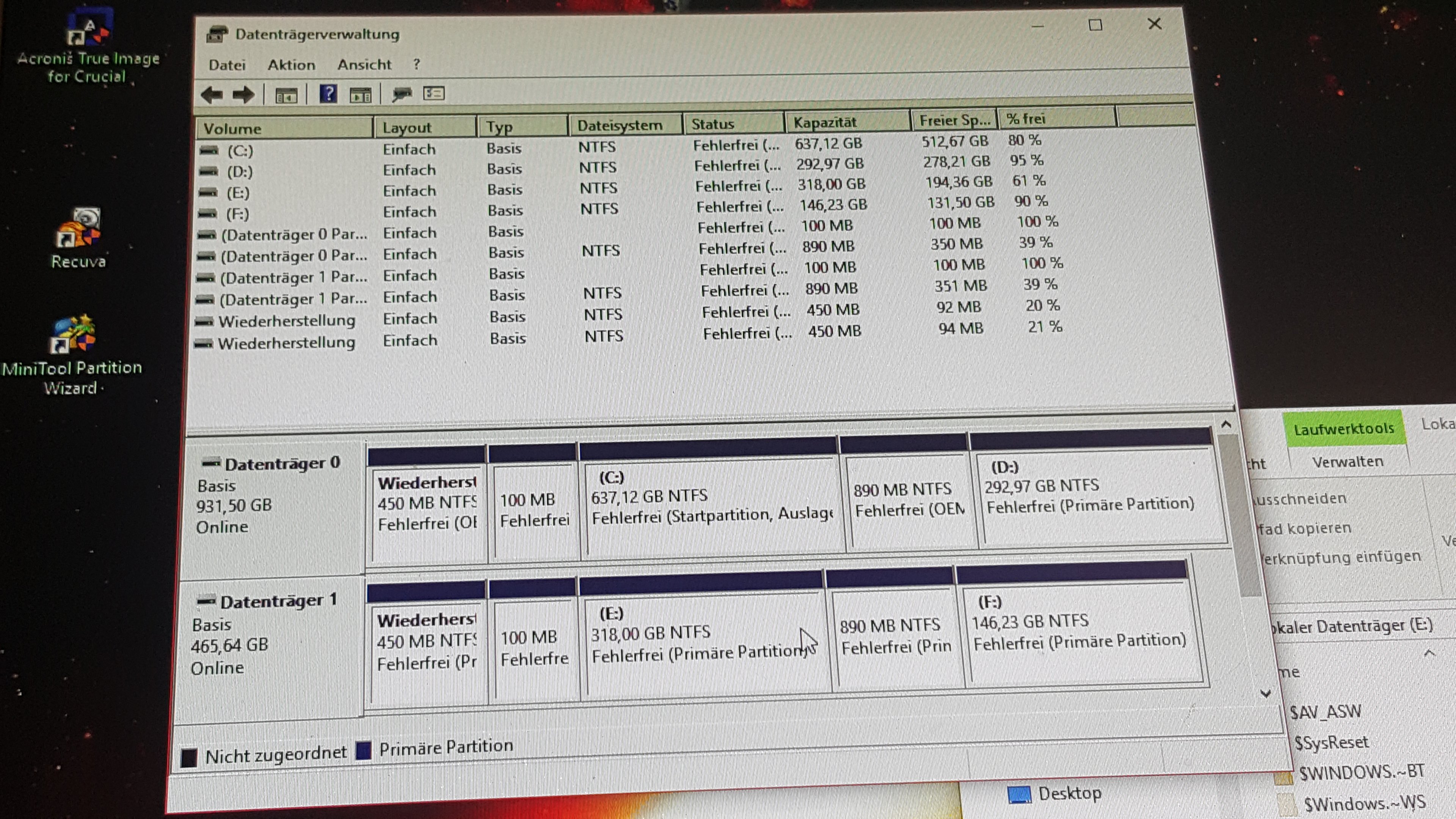Click the back arrow toolbar icon

pyautogui.click(x=212, y=95)
